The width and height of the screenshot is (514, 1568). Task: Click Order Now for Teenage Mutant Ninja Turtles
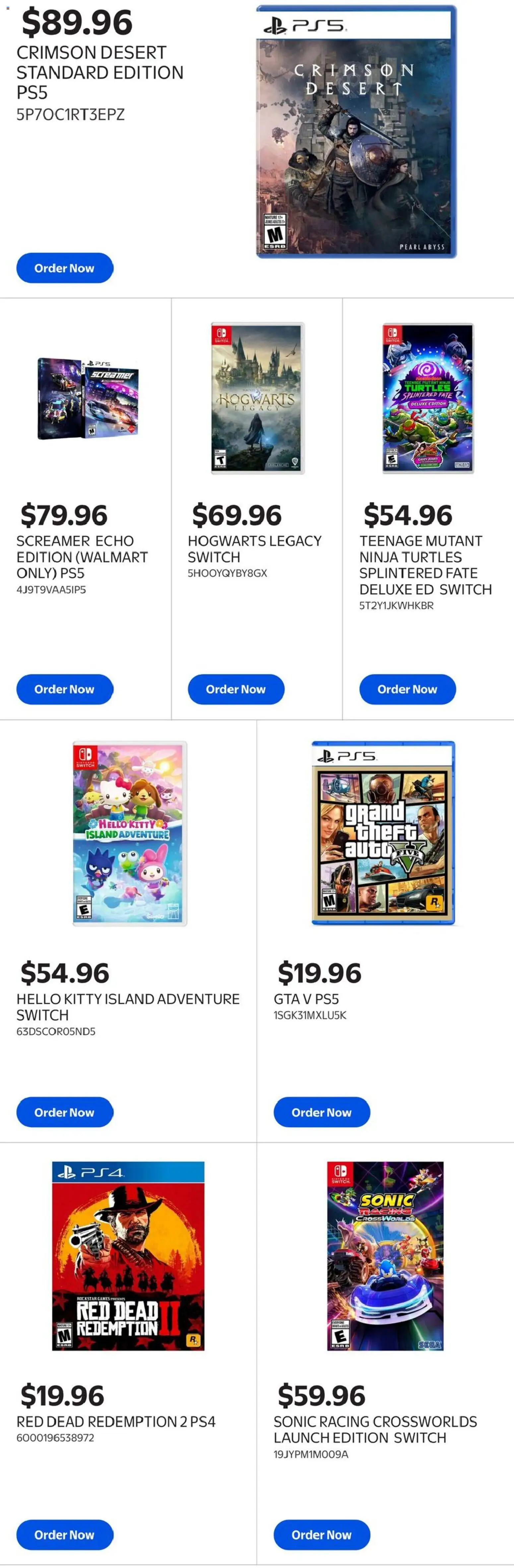(x=408, y=690)
